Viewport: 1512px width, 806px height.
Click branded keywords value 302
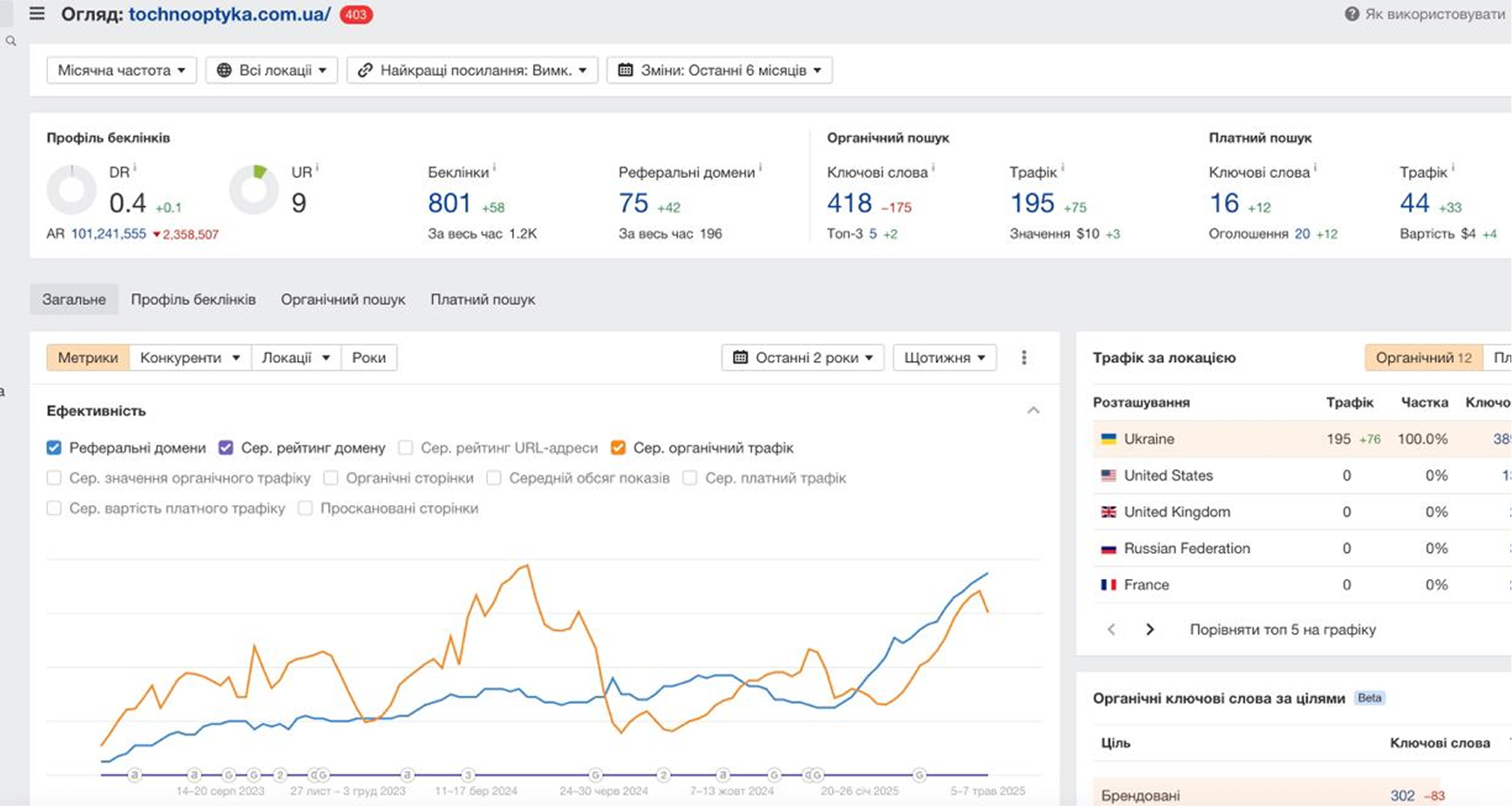coord(1402,796)
